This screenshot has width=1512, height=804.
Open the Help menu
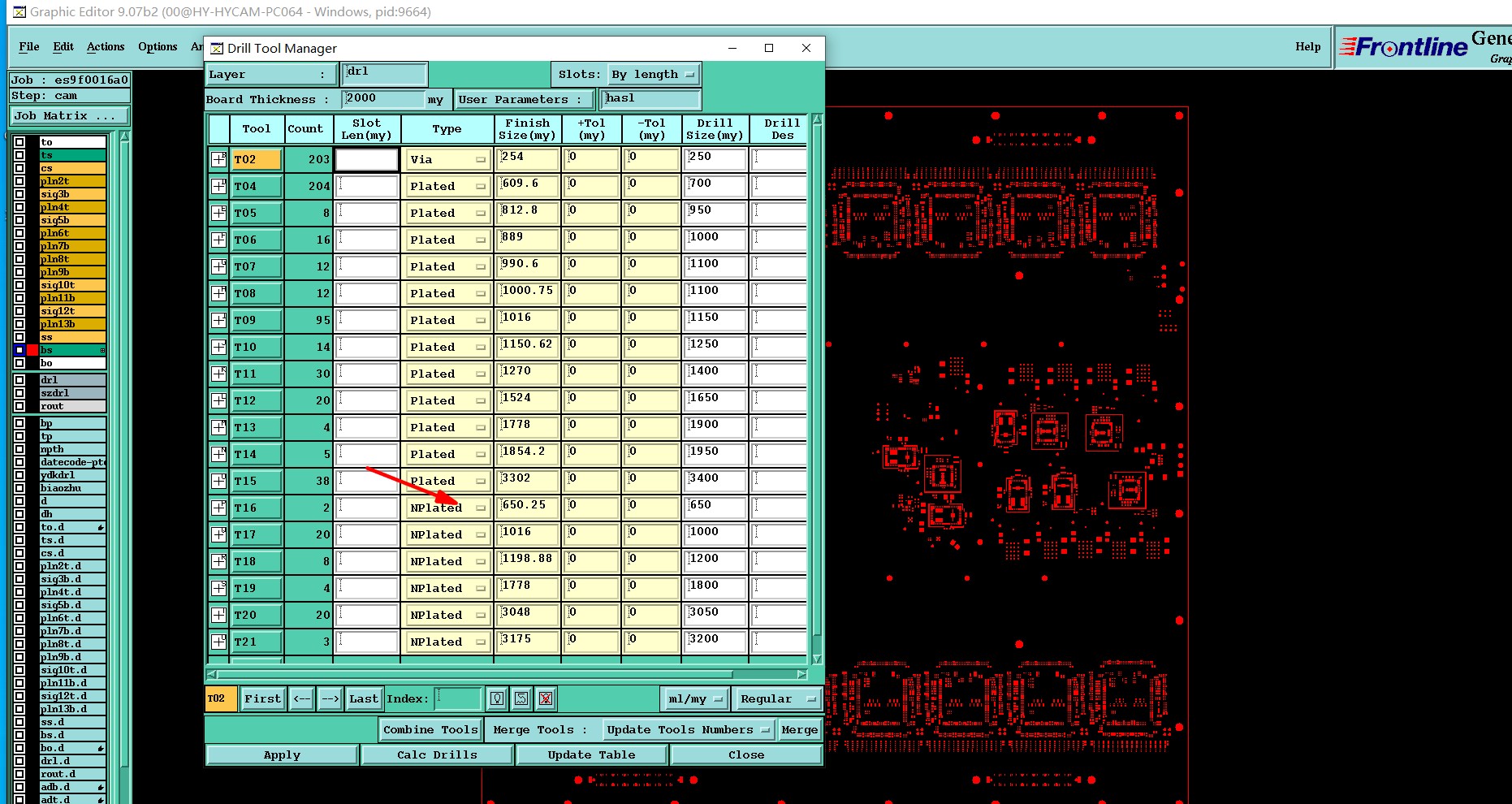tap(1307, 46)
